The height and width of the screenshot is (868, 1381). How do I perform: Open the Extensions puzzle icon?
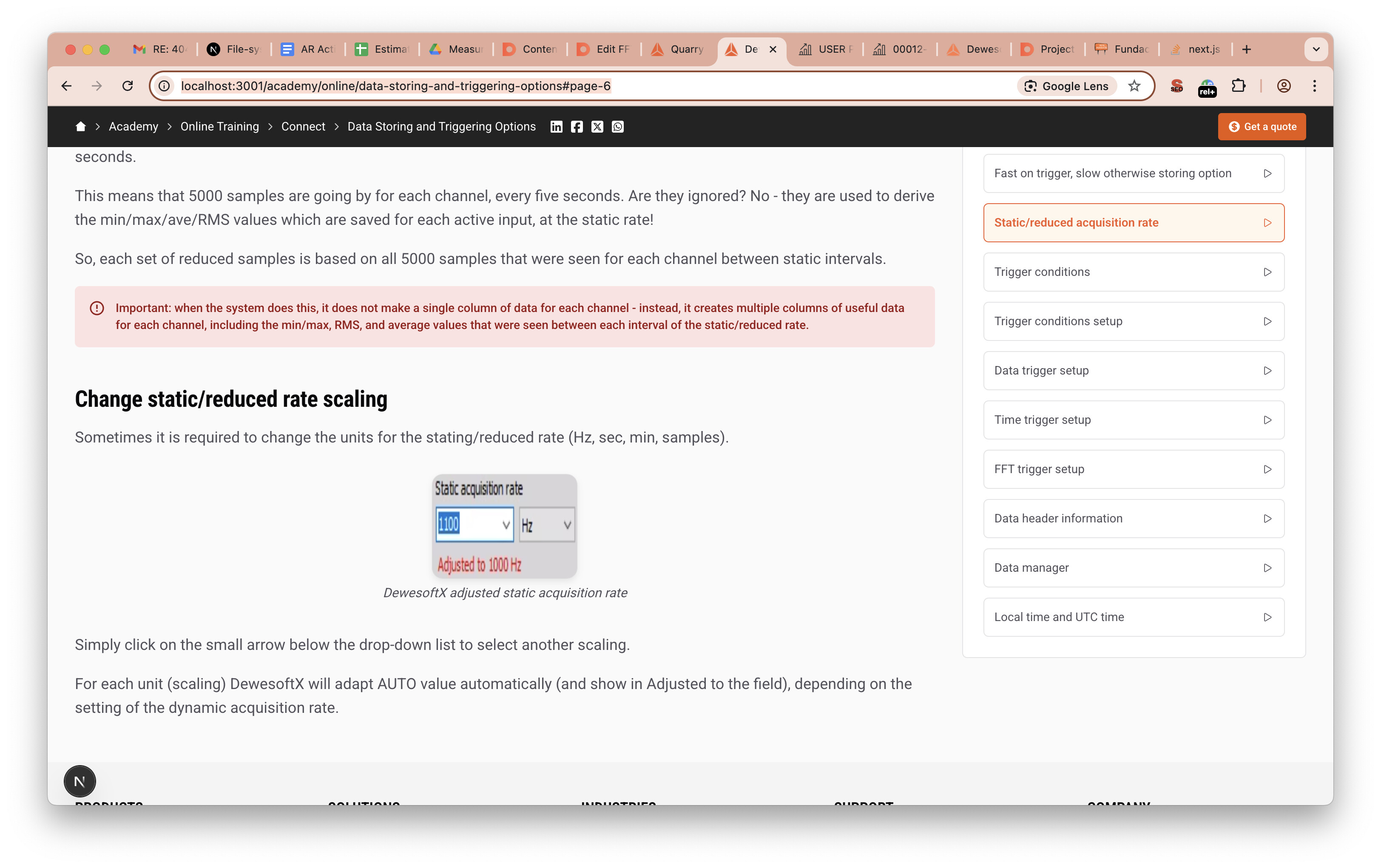pyautogui.click(x=1238, y=86)
